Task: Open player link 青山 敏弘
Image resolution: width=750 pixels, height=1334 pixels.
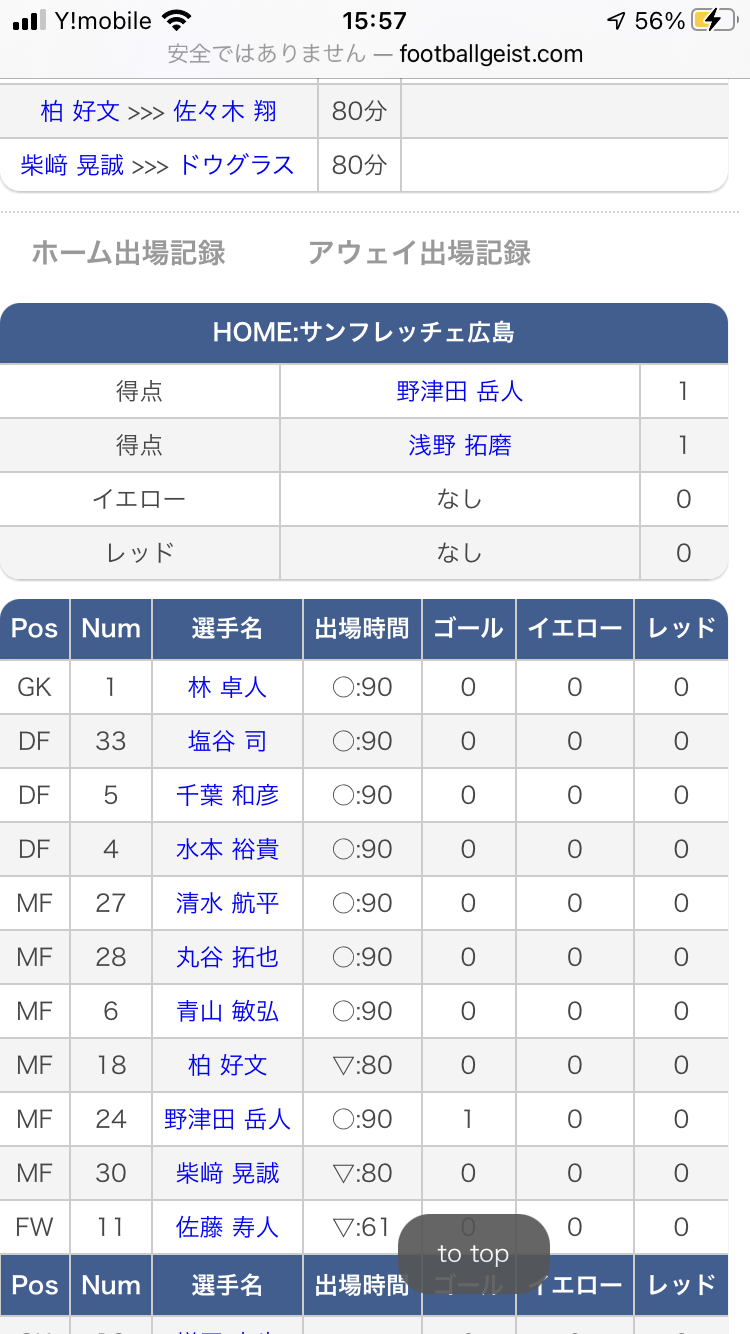Action: [228, 1011]
